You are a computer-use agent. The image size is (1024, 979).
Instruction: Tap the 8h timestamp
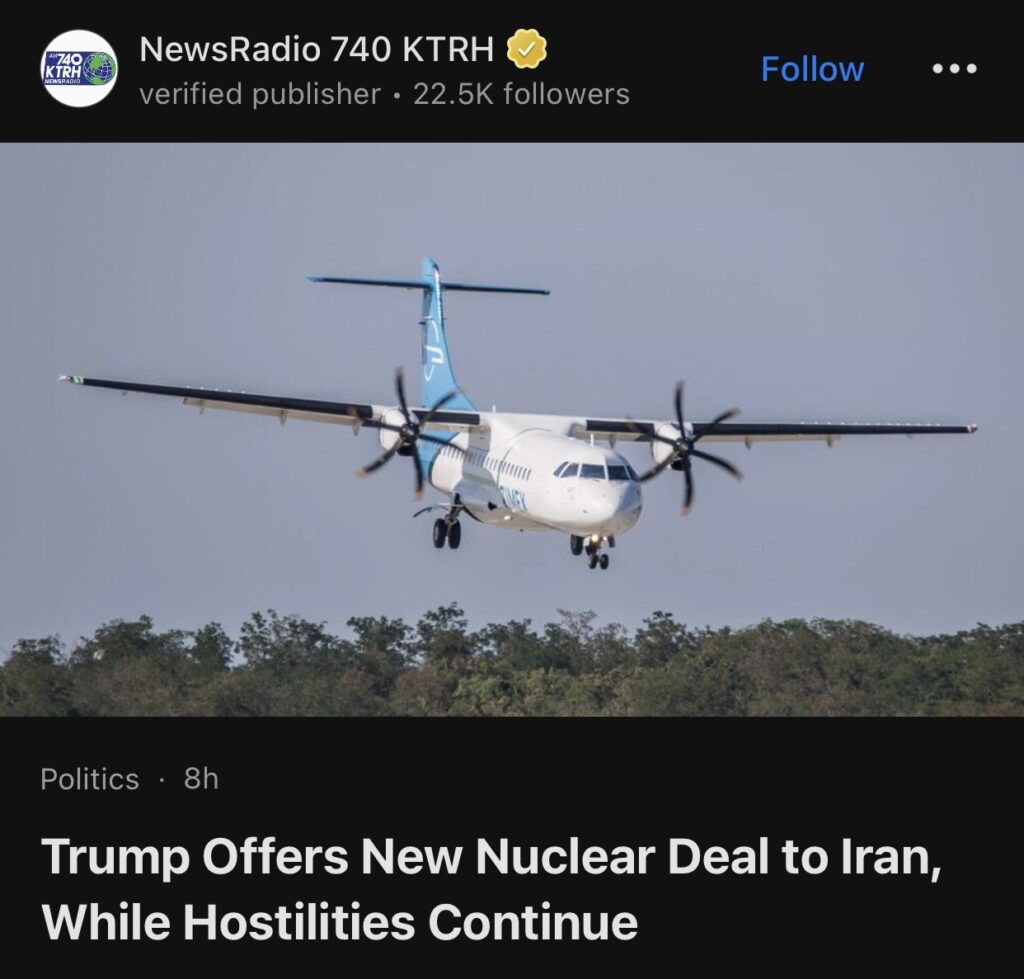201,778
